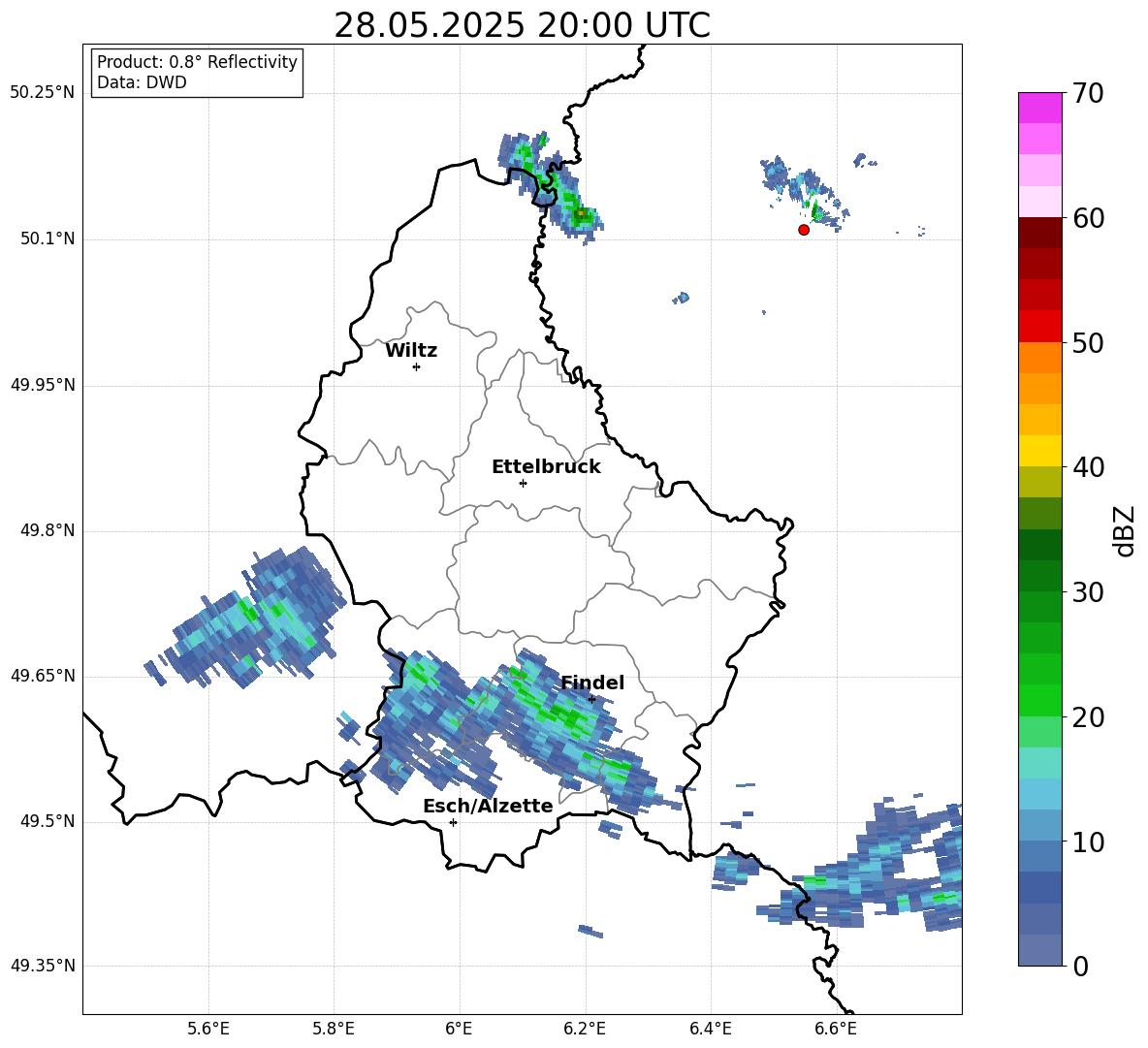Click the 49.65°N latitude label

pos(43,676)
